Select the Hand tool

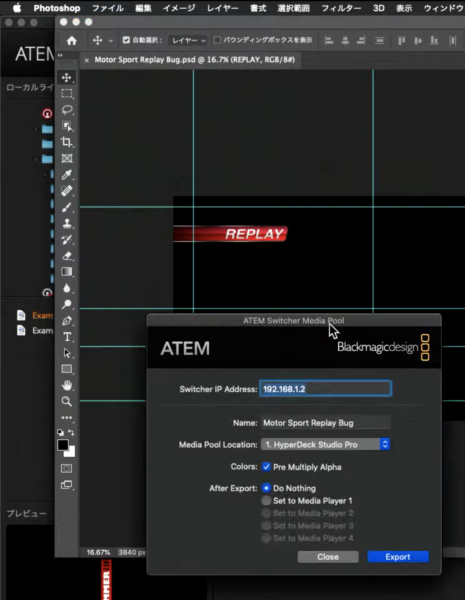pos(67,385)
